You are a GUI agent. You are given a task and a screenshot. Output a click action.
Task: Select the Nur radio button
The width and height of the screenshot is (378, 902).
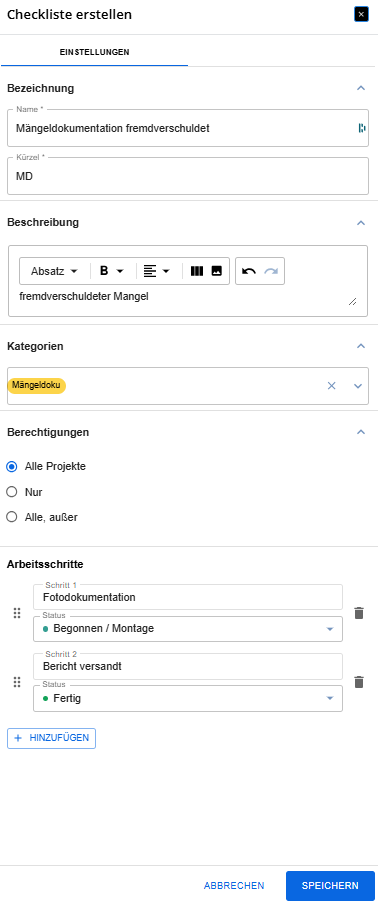point(12,492)
